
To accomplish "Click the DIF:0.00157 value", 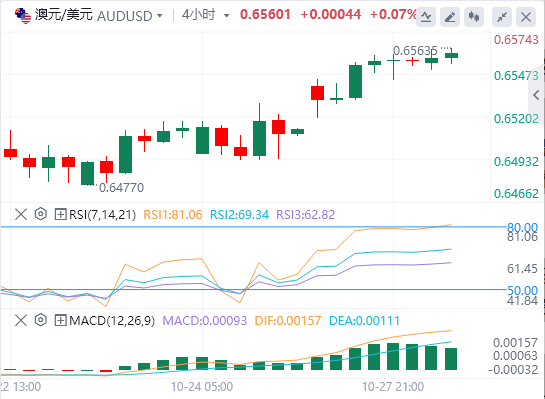I will point(288,320).
